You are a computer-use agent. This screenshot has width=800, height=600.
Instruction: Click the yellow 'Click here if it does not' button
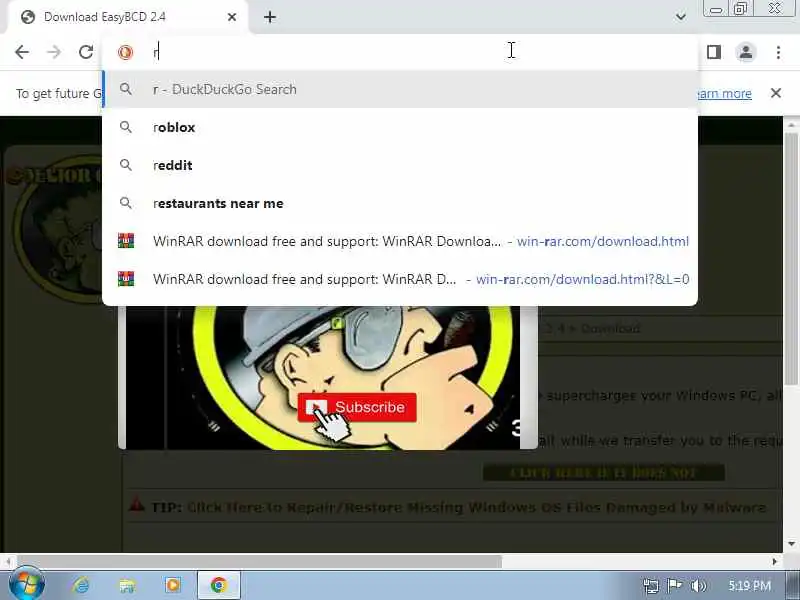pos(604,473)
